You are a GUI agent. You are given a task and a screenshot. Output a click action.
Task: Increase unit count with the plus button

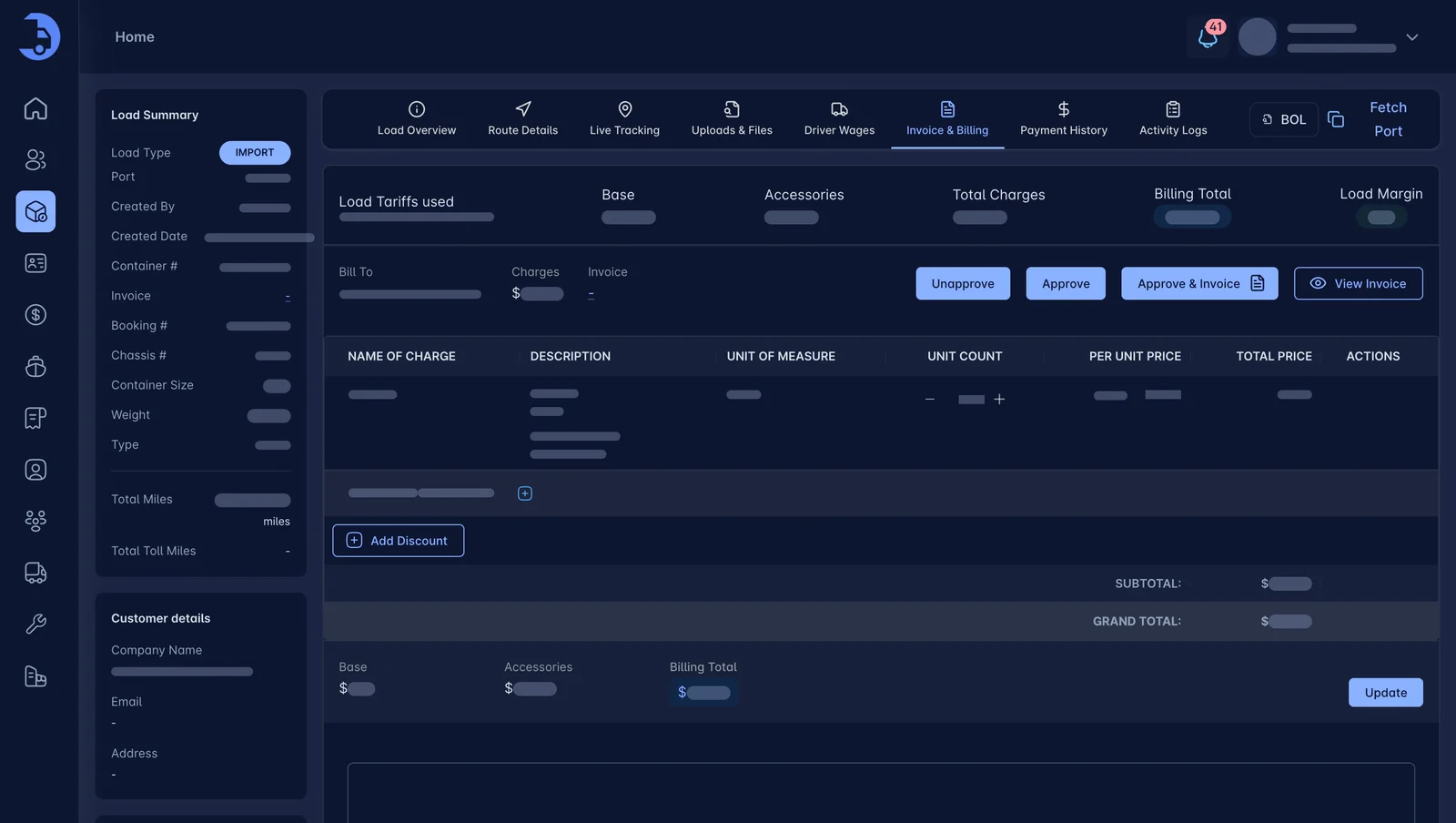pyautogui.click(x=999, y=400)
